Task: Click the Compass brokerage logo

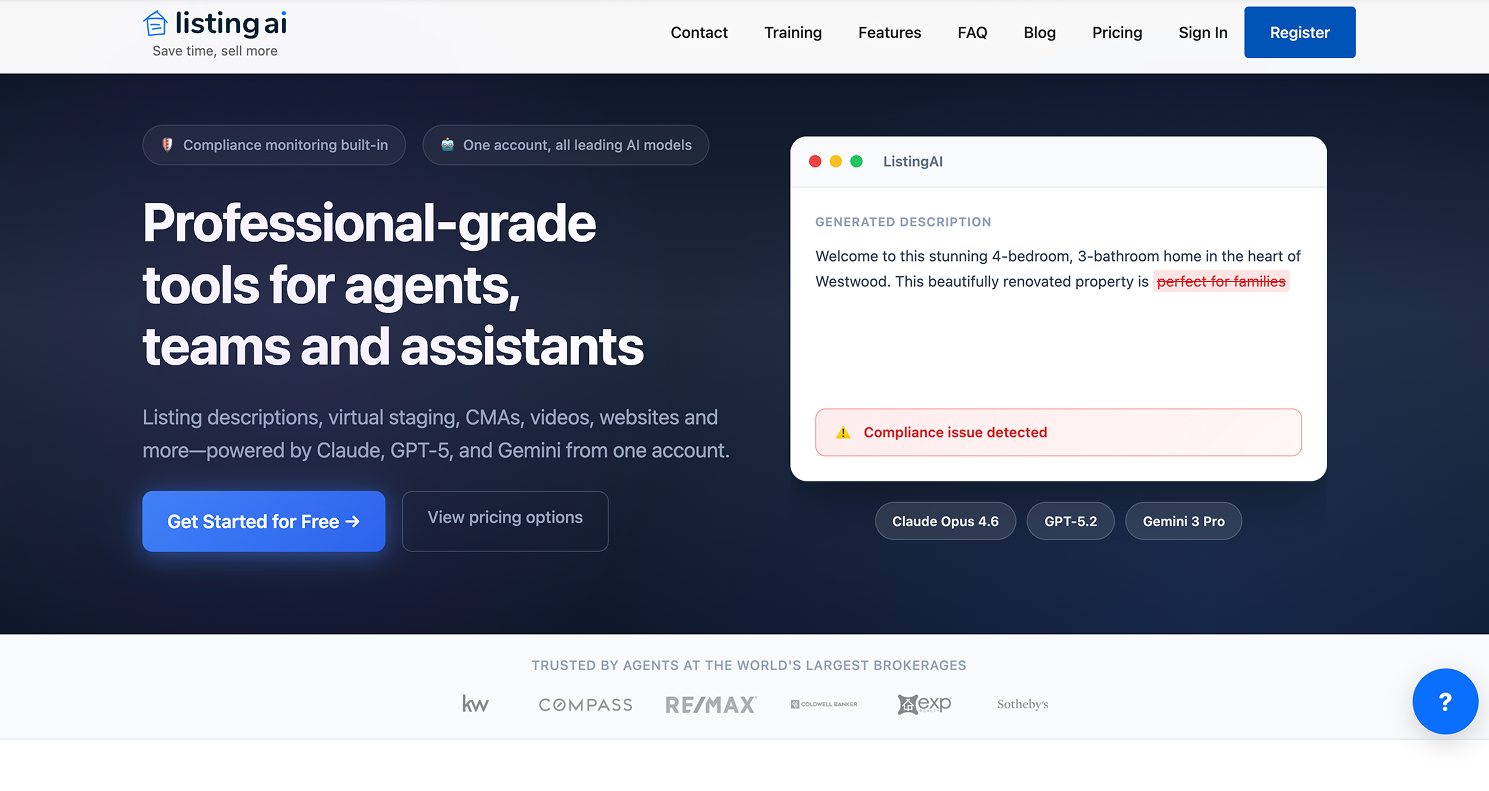Action: [586, 705]
